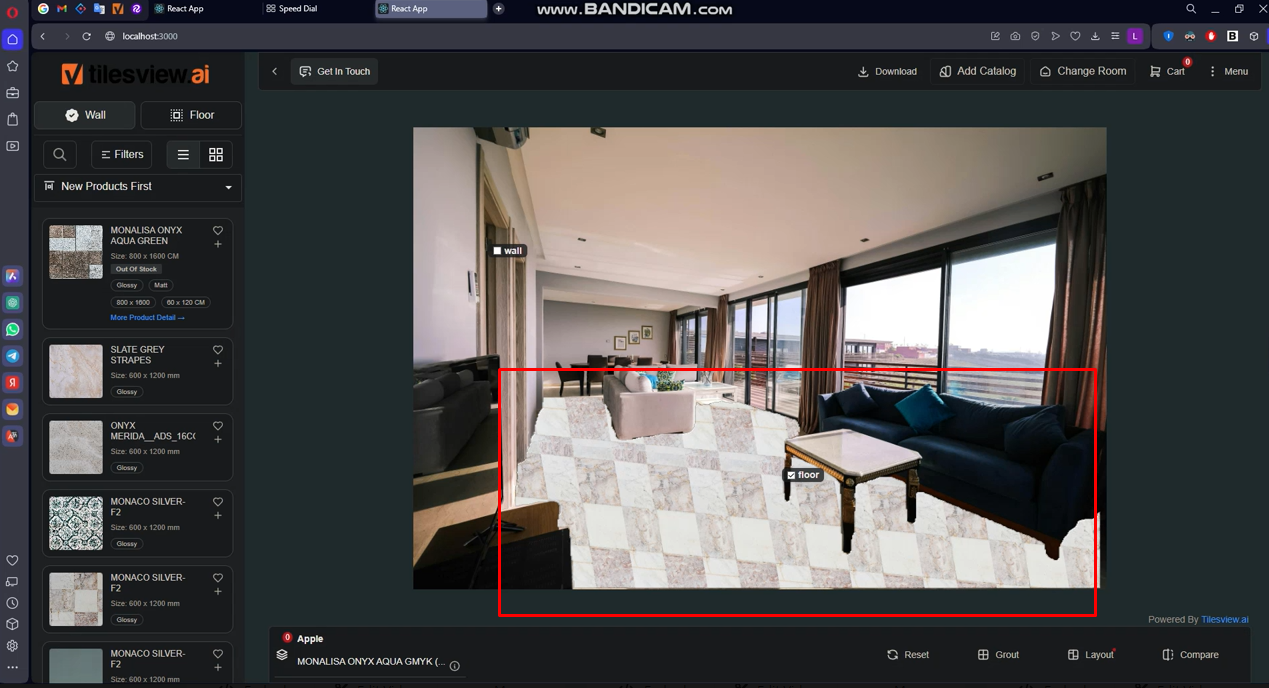Click the back arrow beside Get In Touch

tap(275, 71)
